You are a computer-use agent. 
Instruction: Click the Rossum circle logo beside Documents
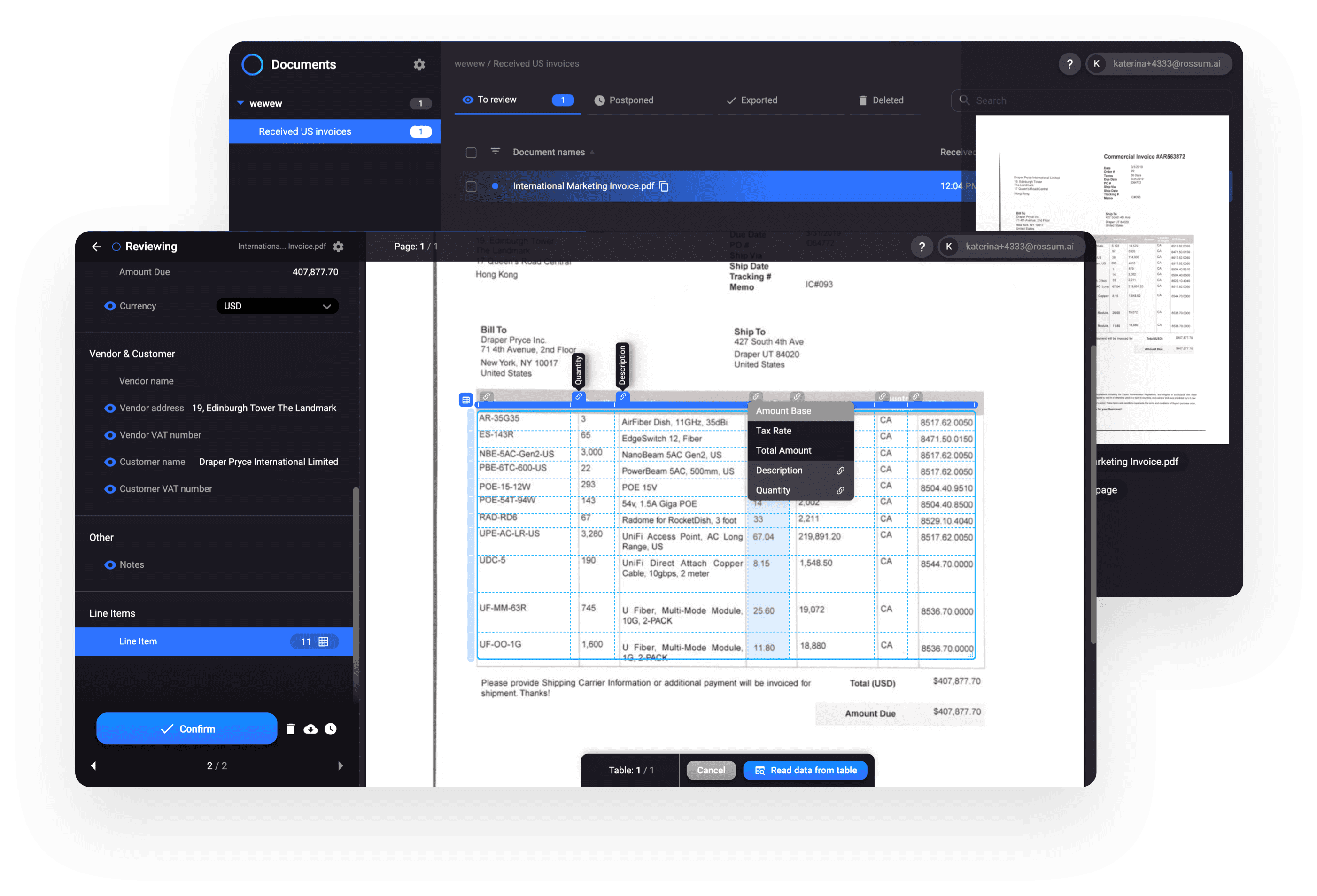252,65
